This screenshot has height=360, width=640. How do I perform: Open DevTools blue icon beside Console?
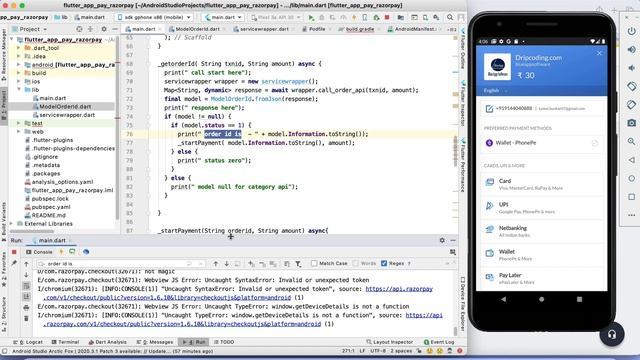pos(86,252)
